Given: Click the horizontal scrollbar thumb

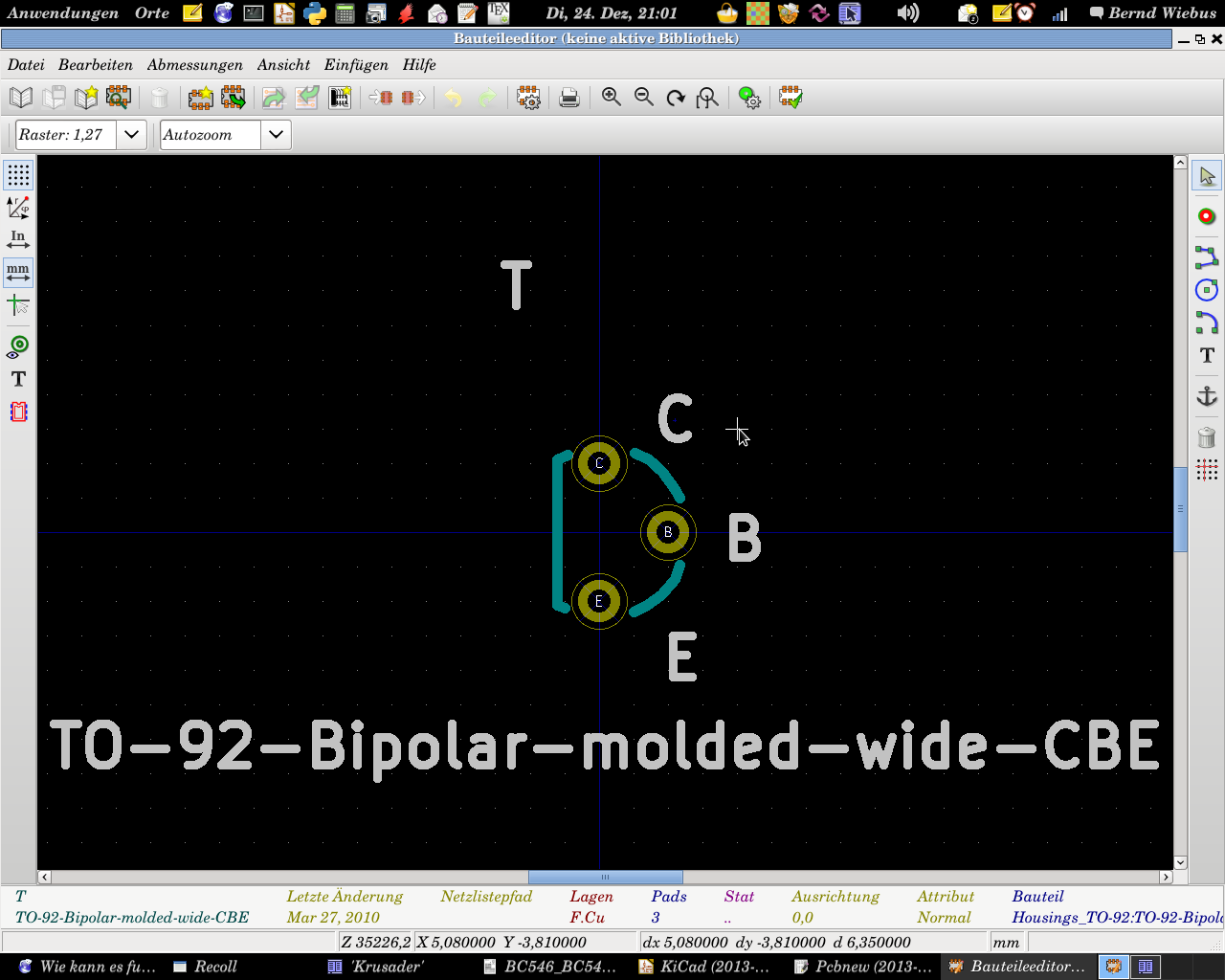Looking at the screenshot, I should (605, 877).
